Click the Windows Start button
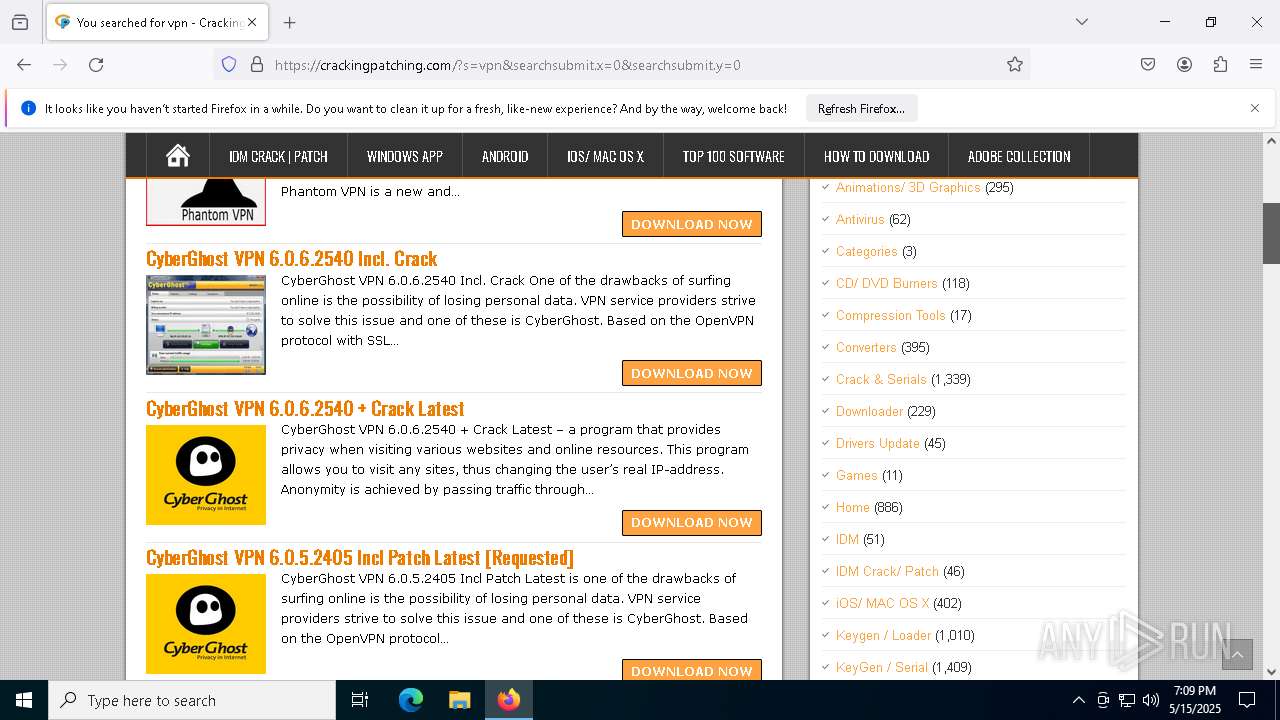1280x720 pixels. tap(24, 700)
